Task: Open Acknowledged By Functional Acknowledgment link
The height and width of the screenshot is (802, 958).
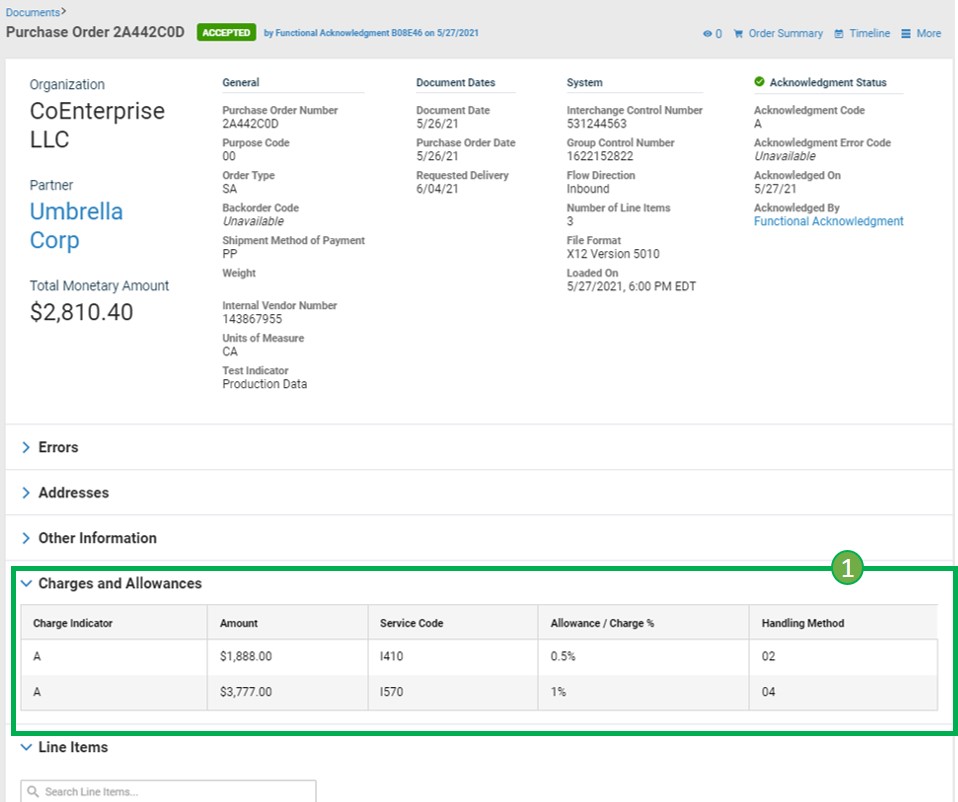Action: pos(828,221)
